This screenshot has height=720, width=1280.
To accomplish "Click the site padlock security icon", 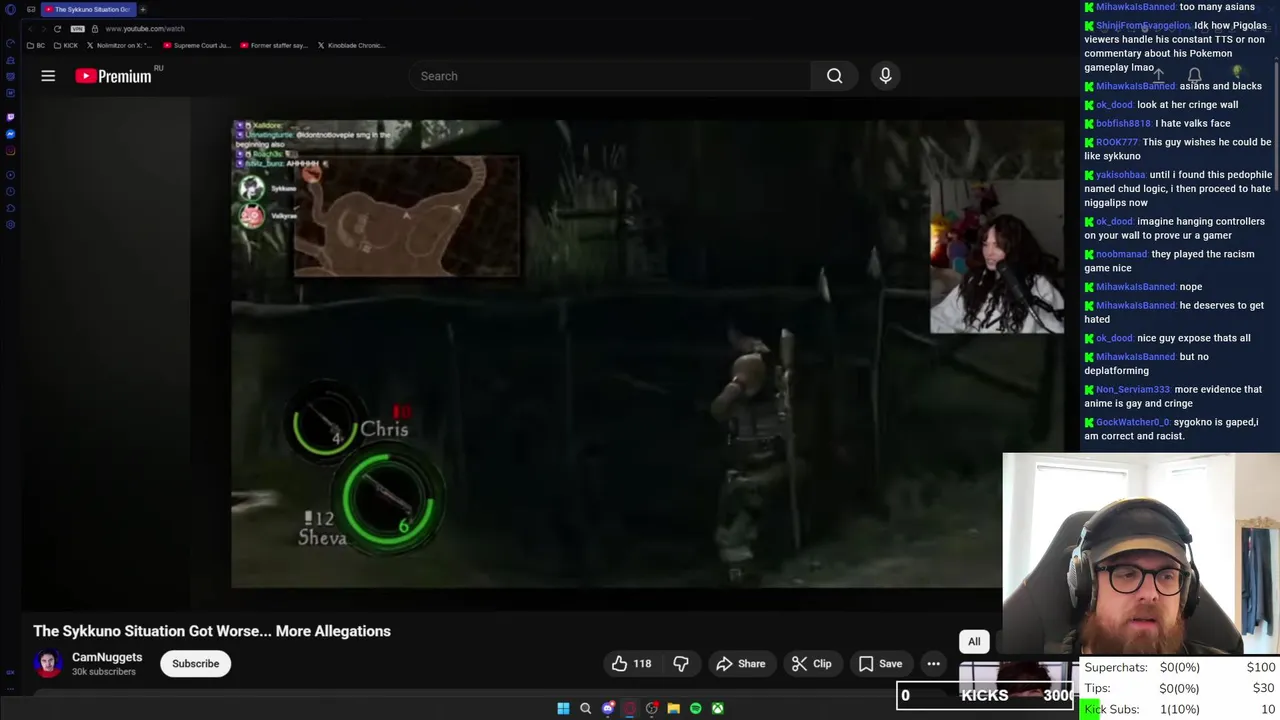I will 95,29.
